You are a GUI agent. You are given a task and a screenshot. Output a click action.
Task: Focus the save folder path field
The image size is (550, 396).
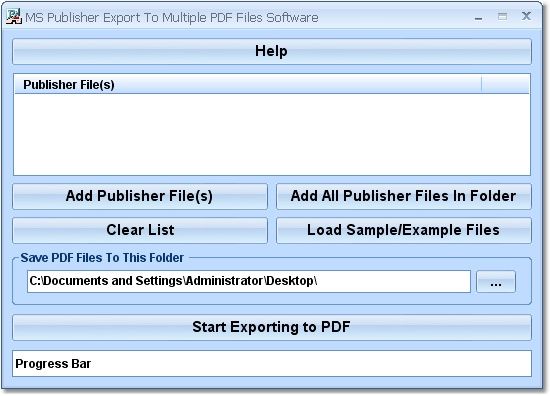click(x=249, y=281)
